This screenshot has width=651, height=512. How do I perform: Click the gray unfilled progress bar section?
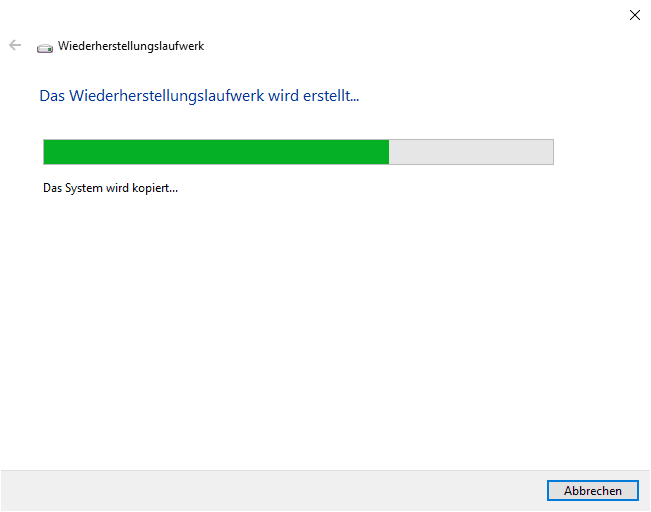471,152
